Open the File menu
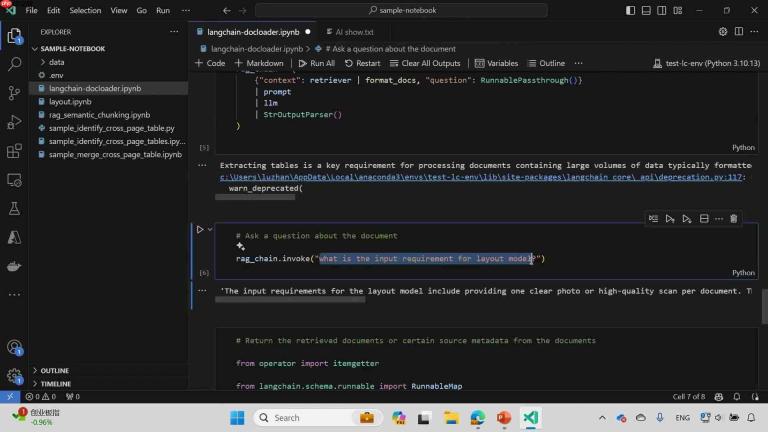This screenshot has width=768, height=432. click(31, 10)
